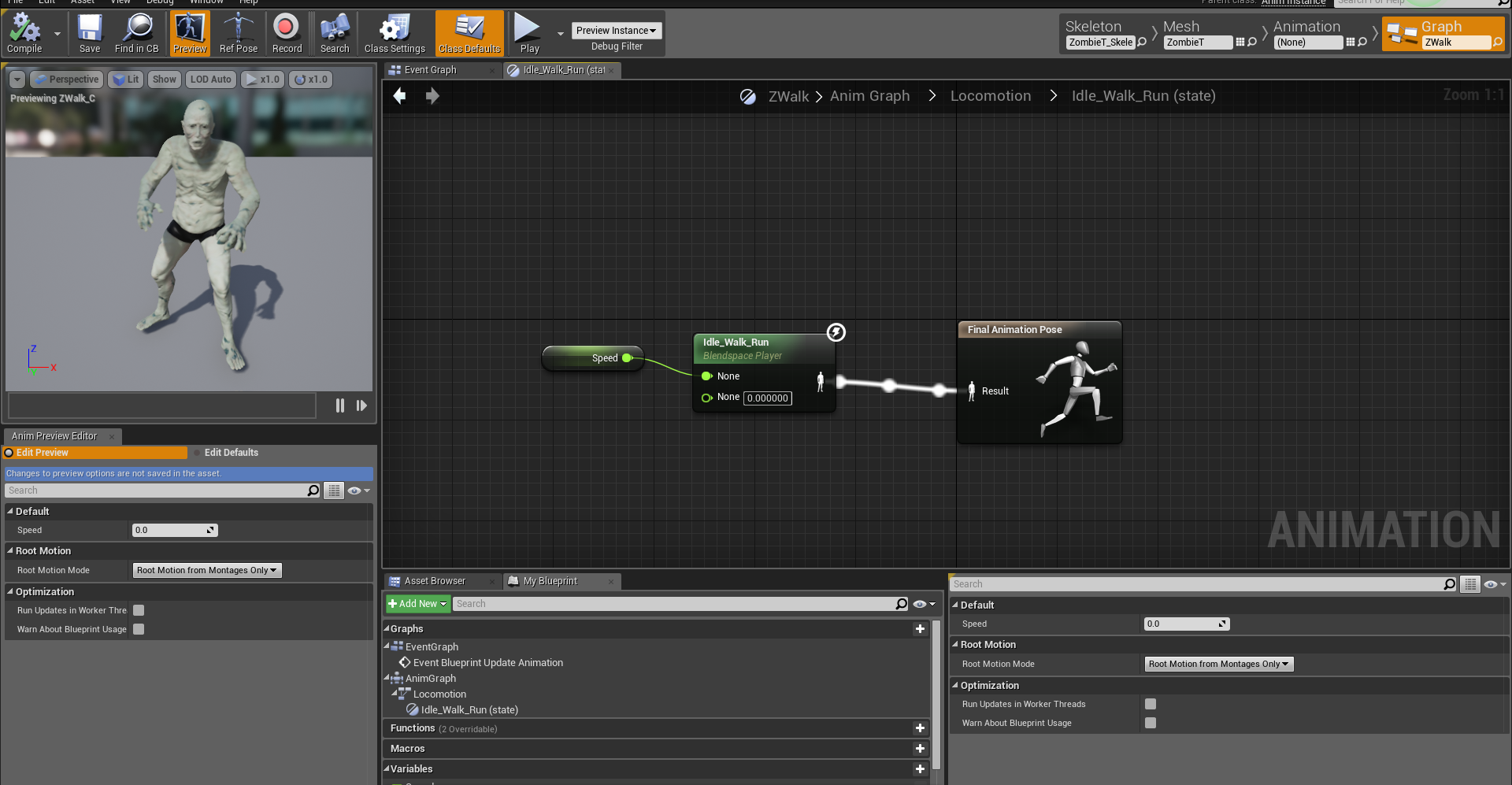Show the Ref Pose

coord(238,33)
